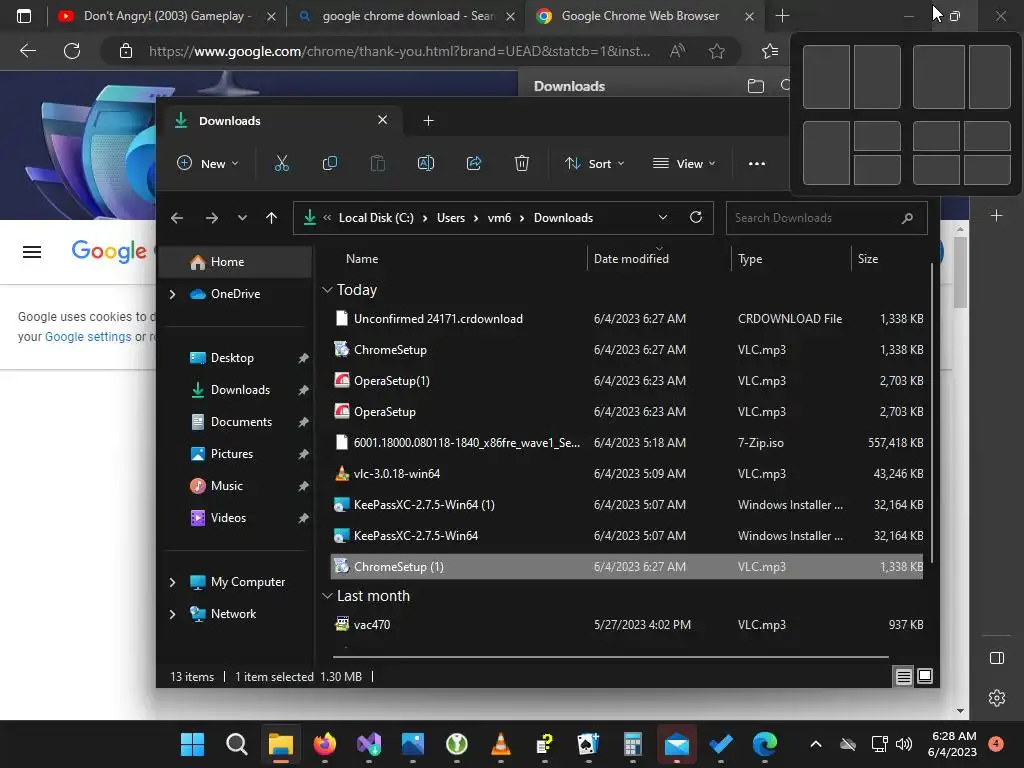Viewport: 1024px width, 768px height.
Task: Expand OneDrive tree node
Action: coord(172,295)
